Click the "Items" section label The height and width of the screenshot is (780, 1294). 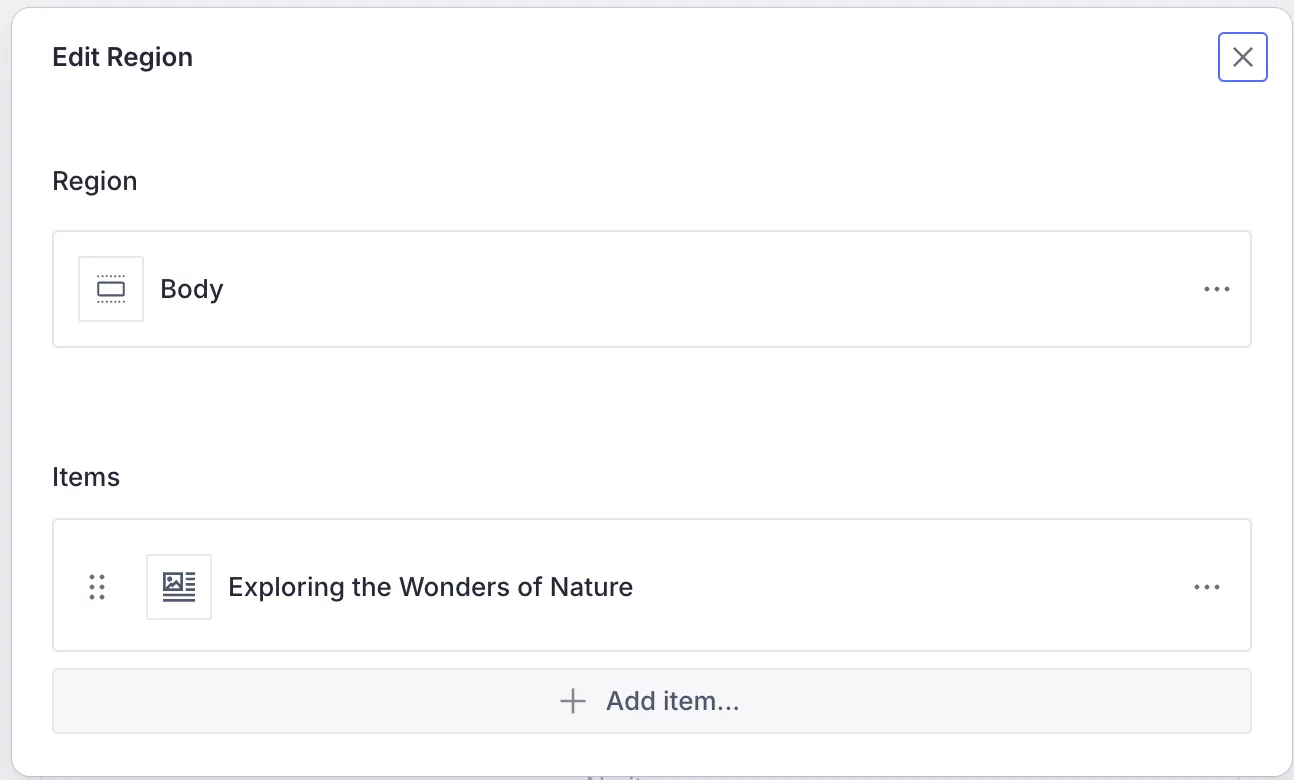pyautogui.click(x=86, y=477)
